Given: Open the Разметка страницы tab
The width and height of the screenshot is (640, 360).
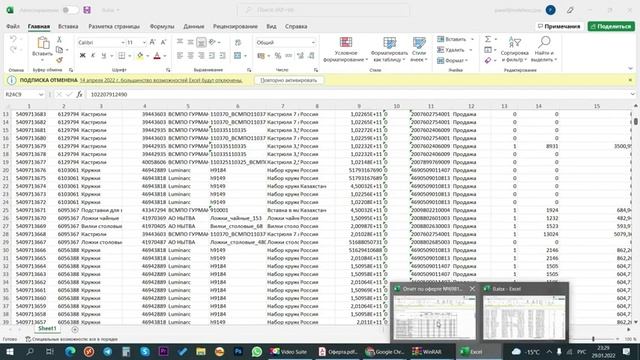Looking at the screenshot, I should click(x=114, y=27).
